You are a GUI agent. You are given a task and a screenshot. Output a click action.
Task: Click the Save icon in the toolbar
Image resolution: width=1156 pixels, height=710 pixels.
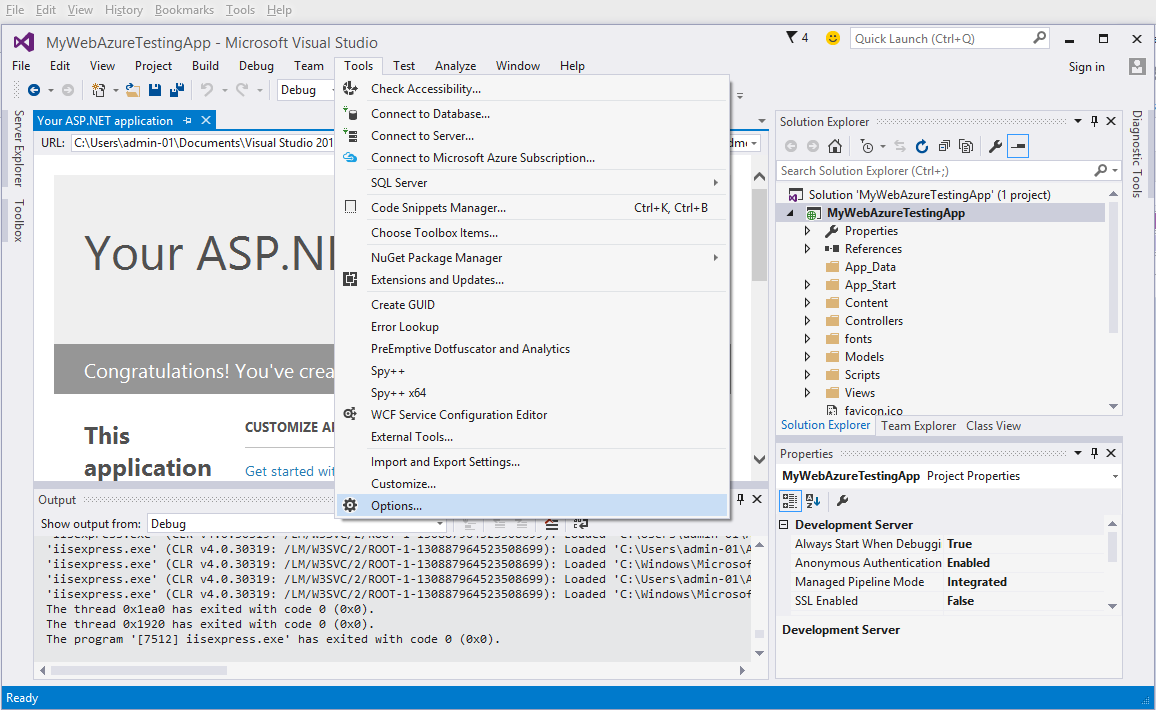tap(155, 90)
